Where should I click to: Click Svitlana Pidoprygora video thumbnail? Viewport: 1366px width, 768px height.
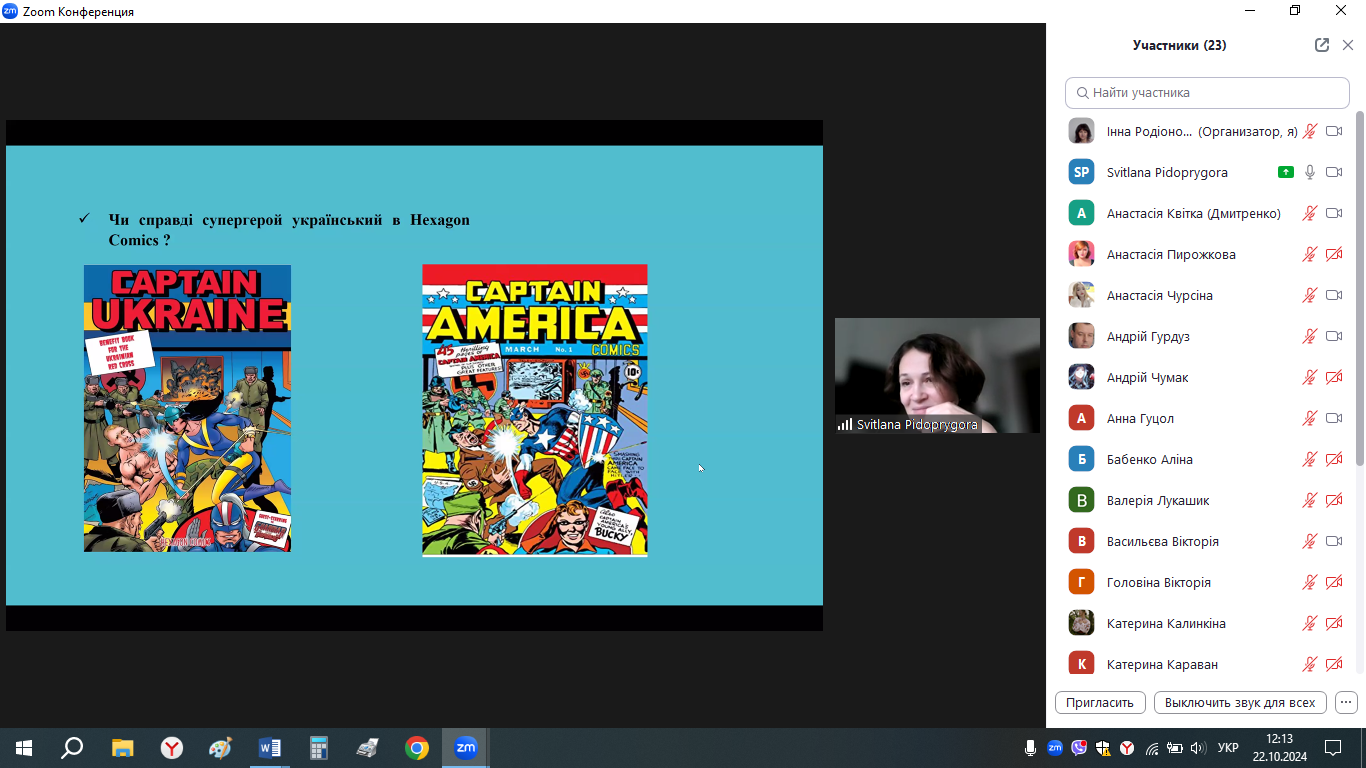click(937, 375)
